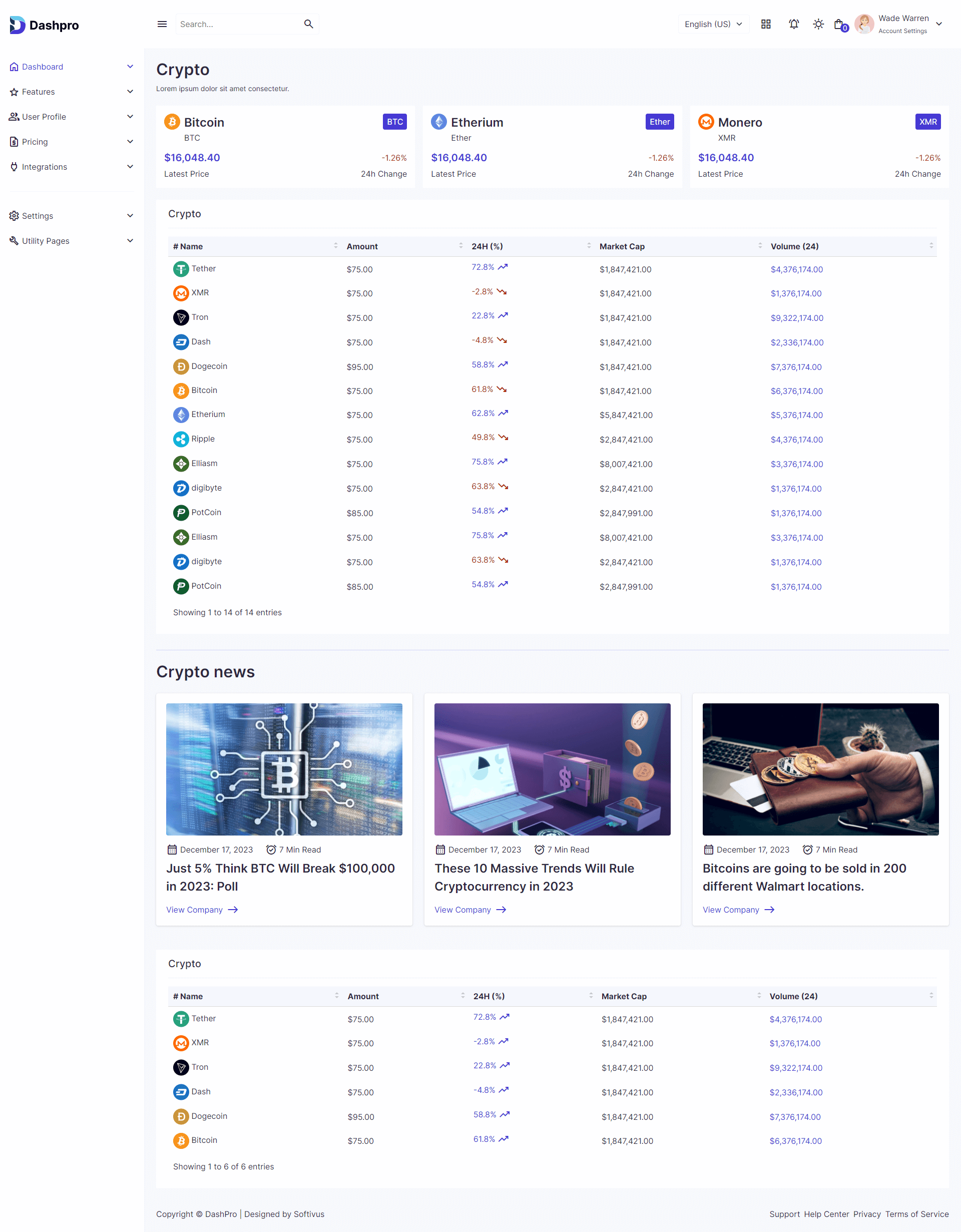
Task: Click the Tether coin icon in first table
Action: tap(181, 269)
